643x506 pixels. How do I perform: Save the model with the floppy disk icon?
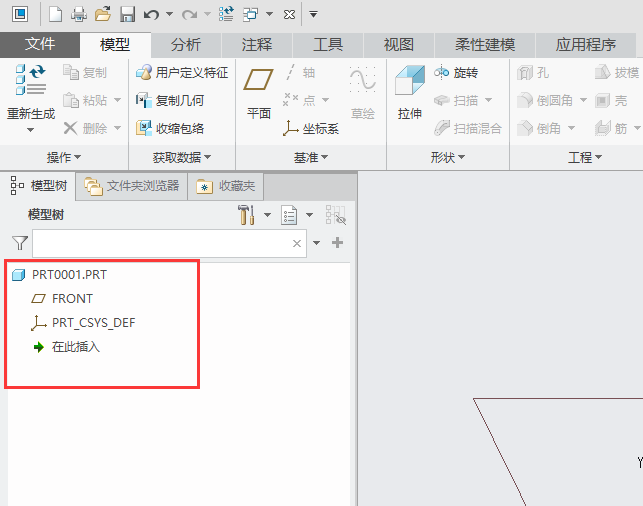(128, 14)
